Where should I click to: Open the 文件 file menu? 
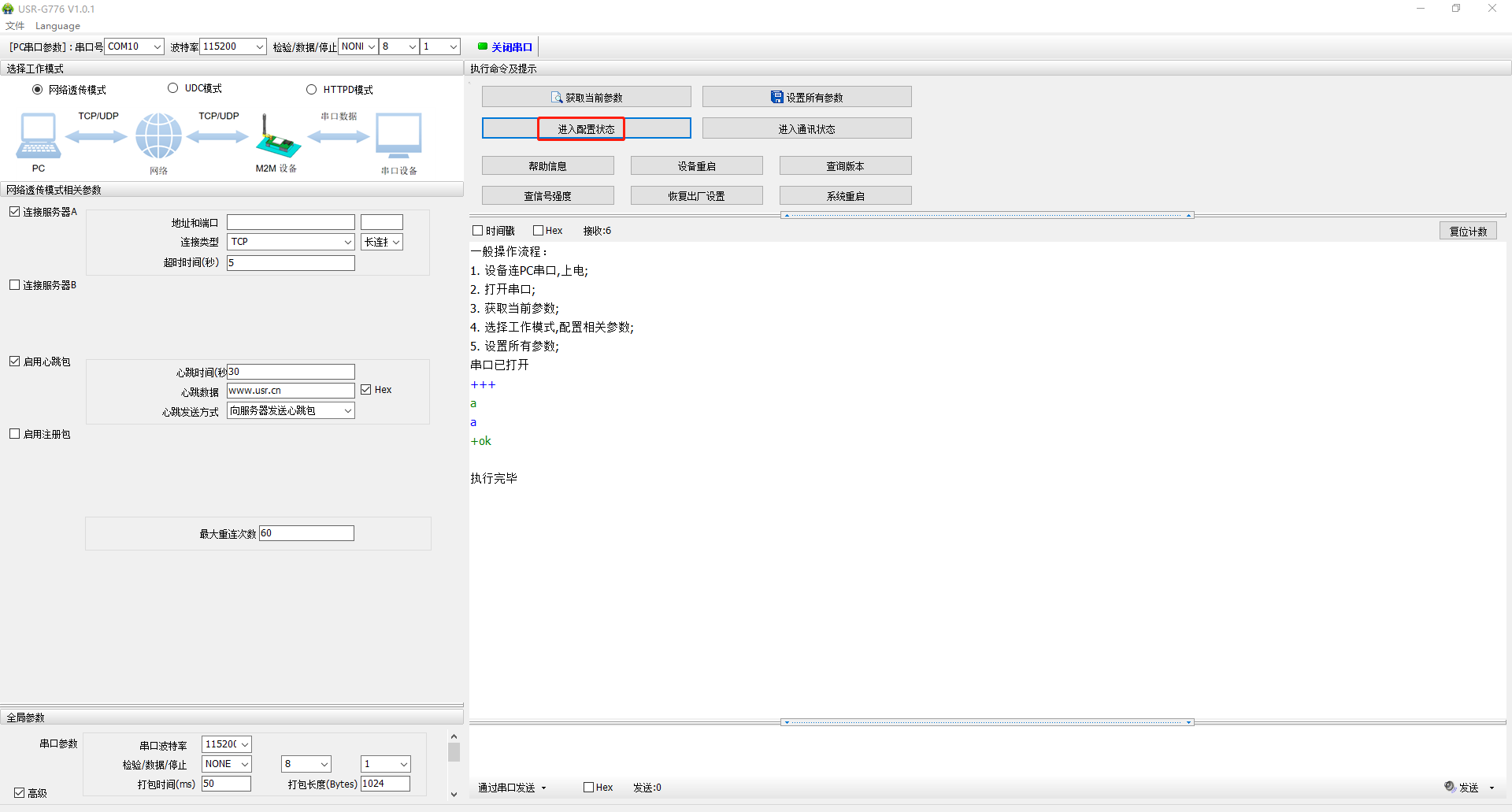click(15, 26)
